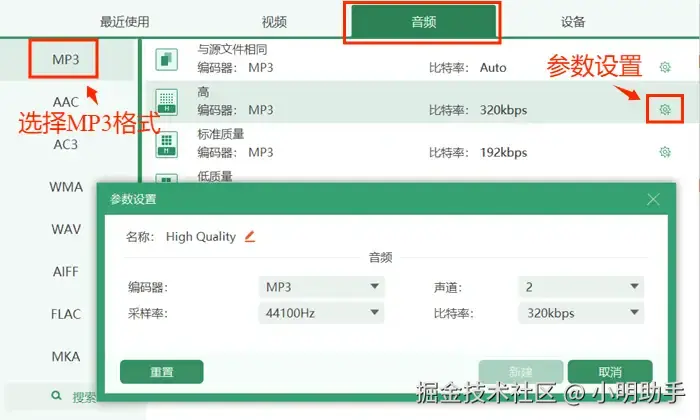700x420 pixels.
Task: Select the 低质量 preset row
Action: click(422, 176)
